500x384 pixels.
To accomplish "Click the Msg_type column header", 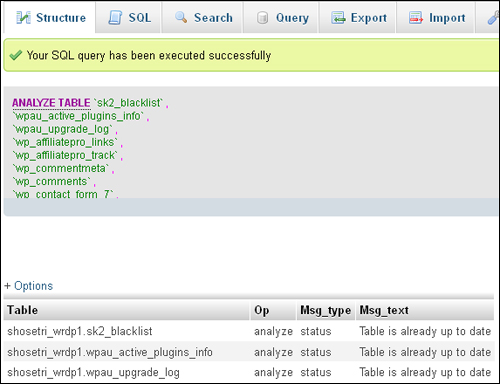I will [x=326, y=310].
